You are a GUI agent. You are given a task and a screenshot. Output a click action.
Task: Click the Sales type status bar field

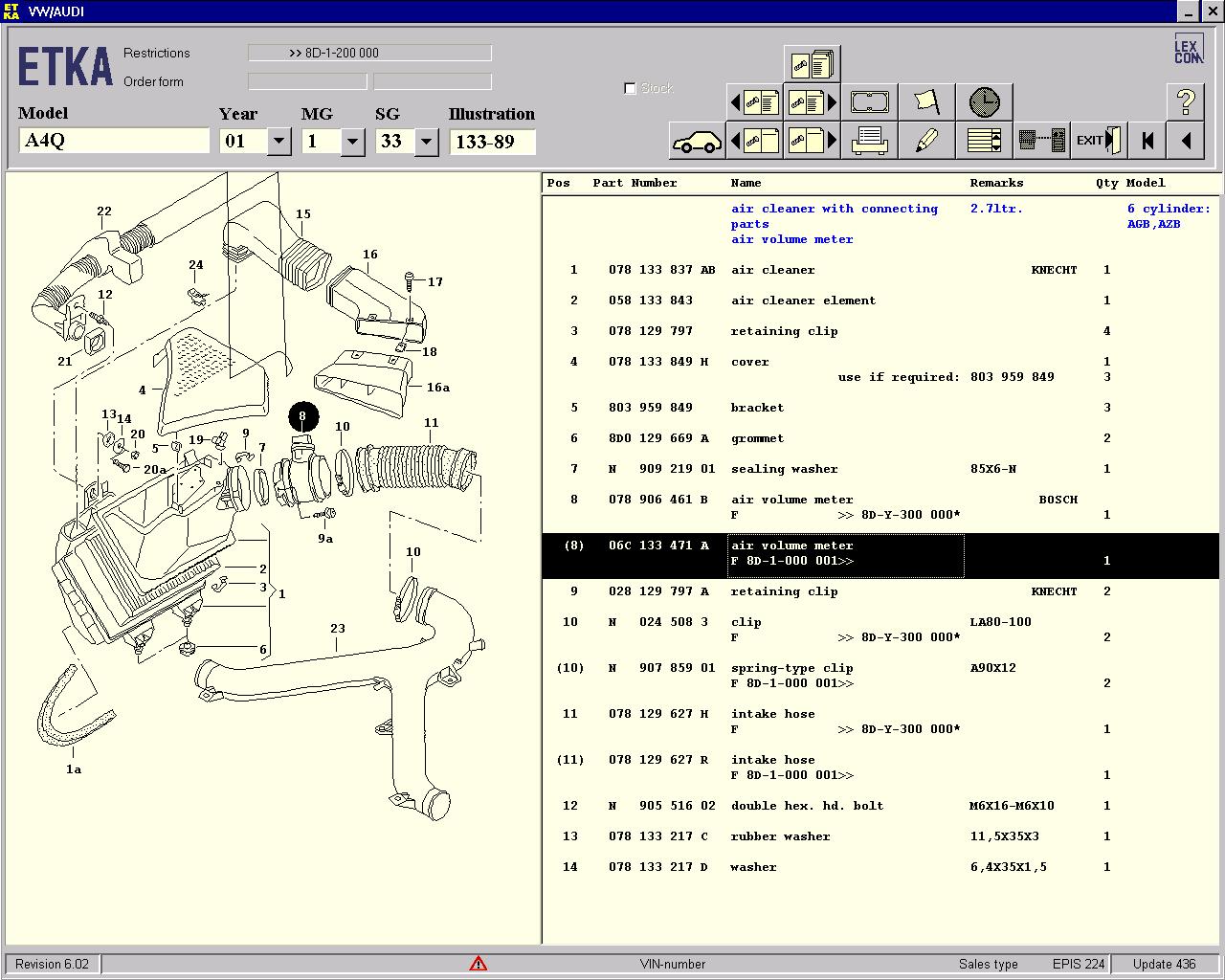tap(989, 964)
